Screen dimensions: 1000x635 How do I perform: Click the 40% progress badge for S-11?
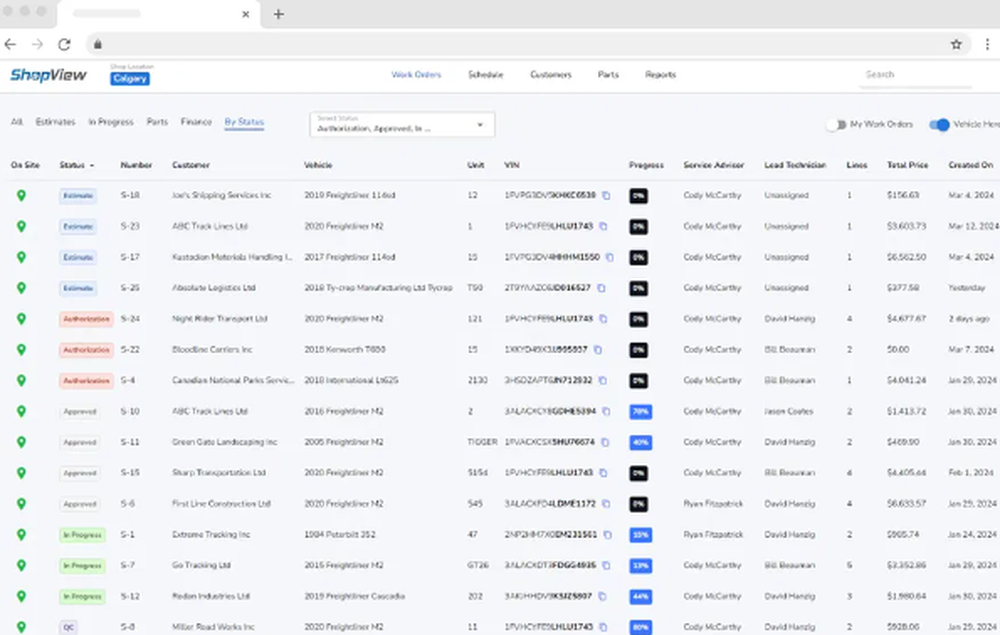(640, 442)
